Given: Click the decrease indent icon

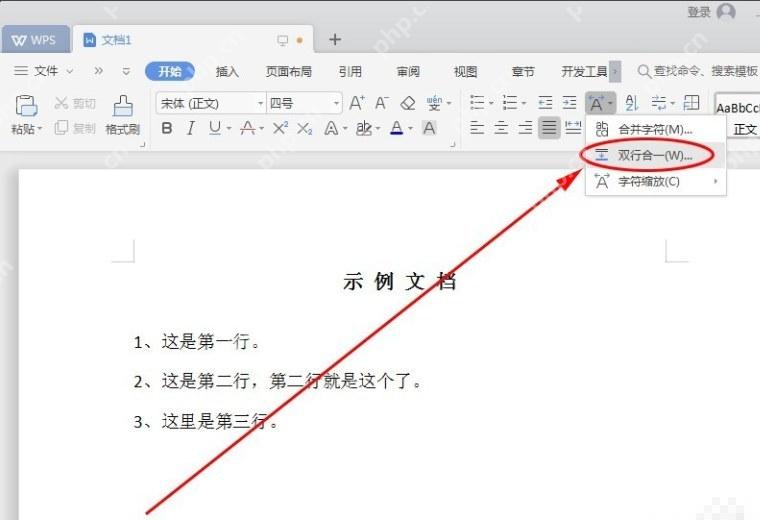Looking at the screenshot, I should point(545,103).
